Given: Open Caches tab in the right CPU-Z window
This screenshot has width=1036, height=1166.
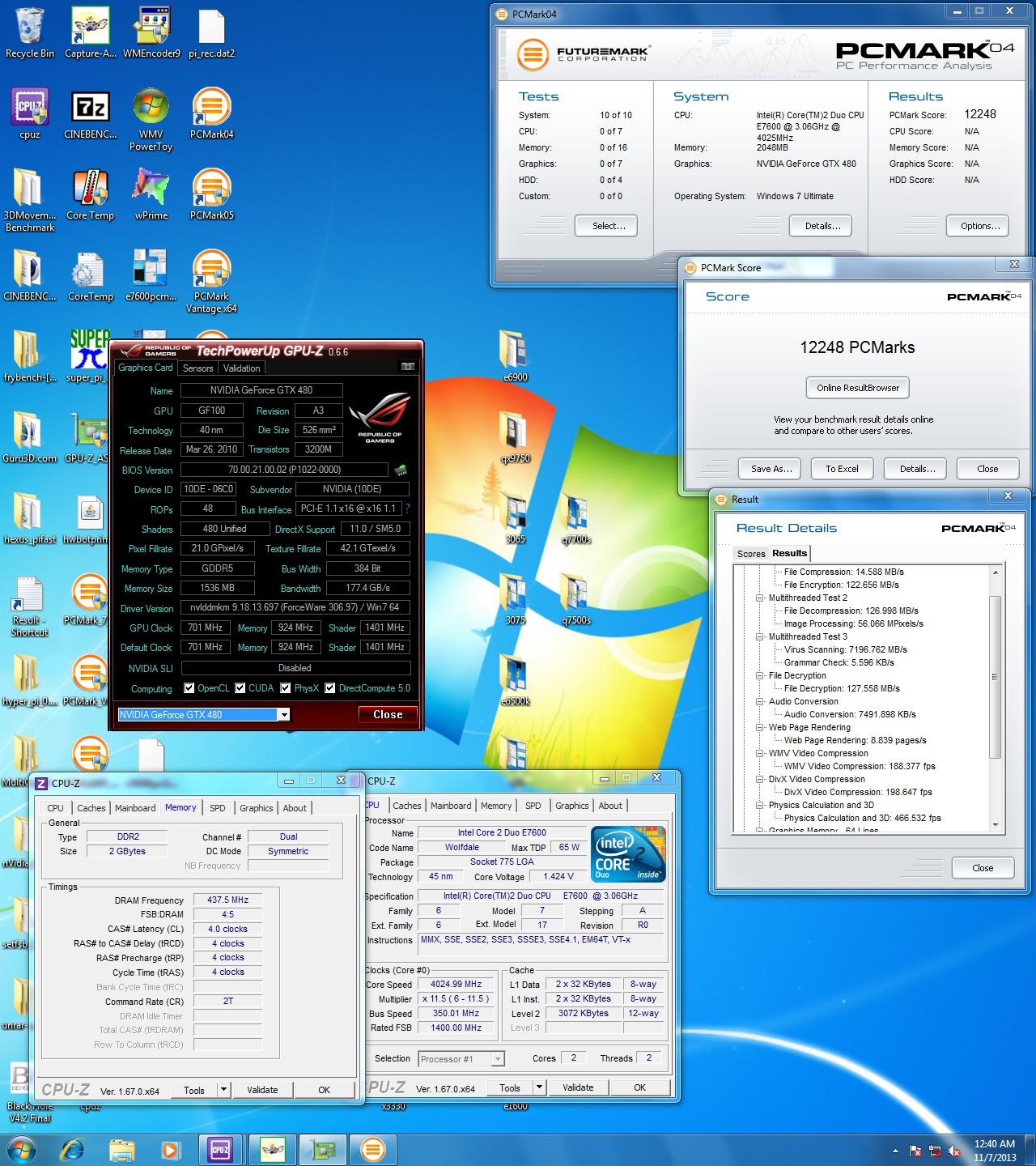Looking at the screenshot, I should (x=407, y=806).
